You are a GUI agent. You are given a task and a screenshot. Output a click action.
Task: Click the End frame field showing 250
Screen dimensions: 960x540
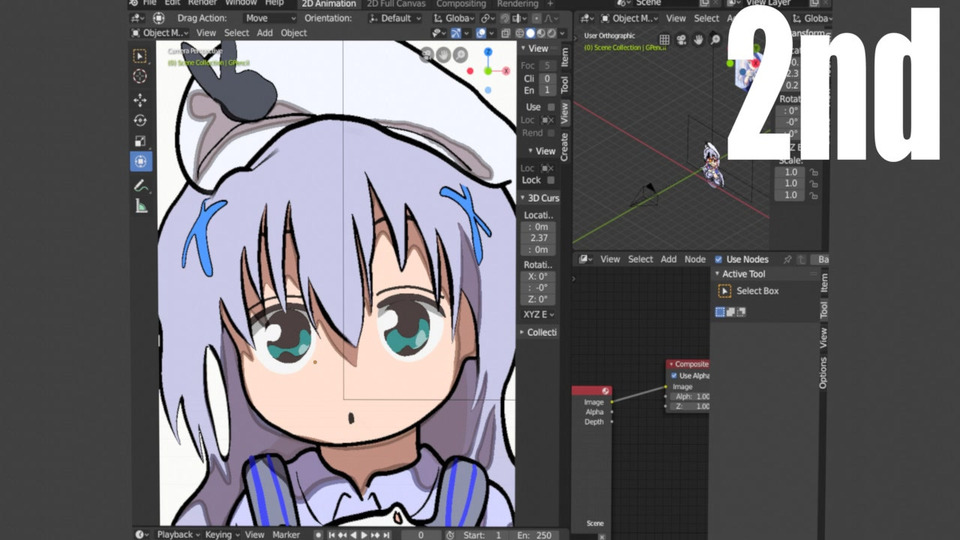pyautogui.click(x=534, y=535)
